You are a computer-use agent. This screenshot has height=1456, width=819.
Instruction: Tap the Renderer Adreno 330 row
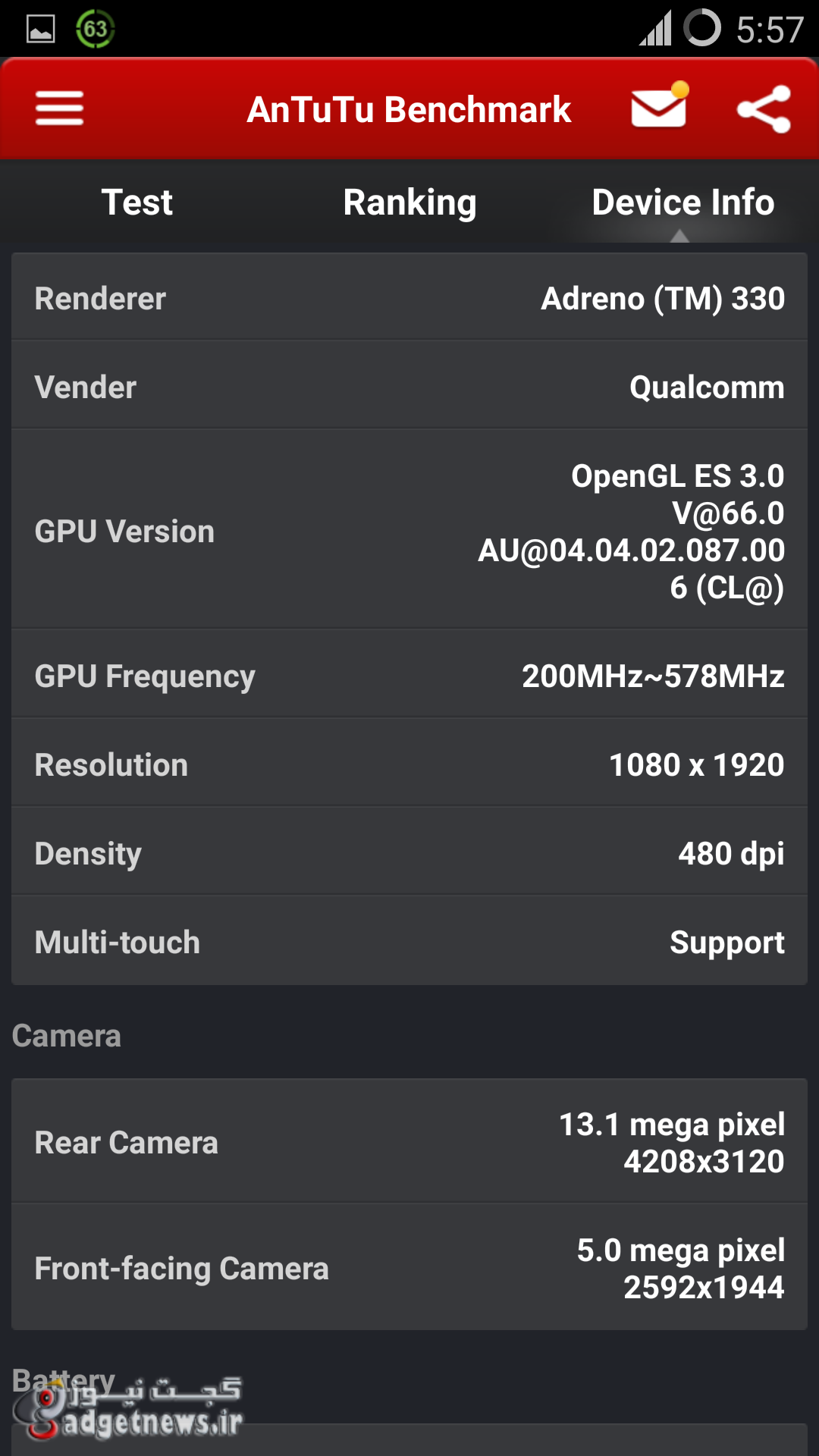coord(409,298)
